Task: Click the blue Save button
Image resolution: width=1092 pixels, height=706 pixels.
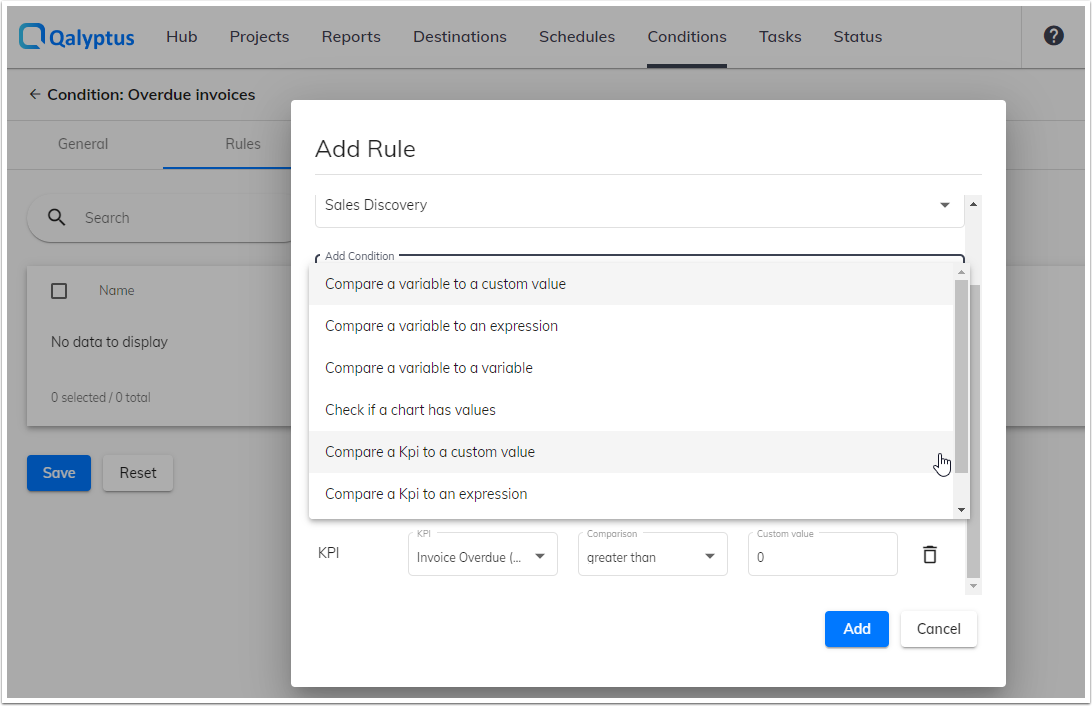Action: 59,473
